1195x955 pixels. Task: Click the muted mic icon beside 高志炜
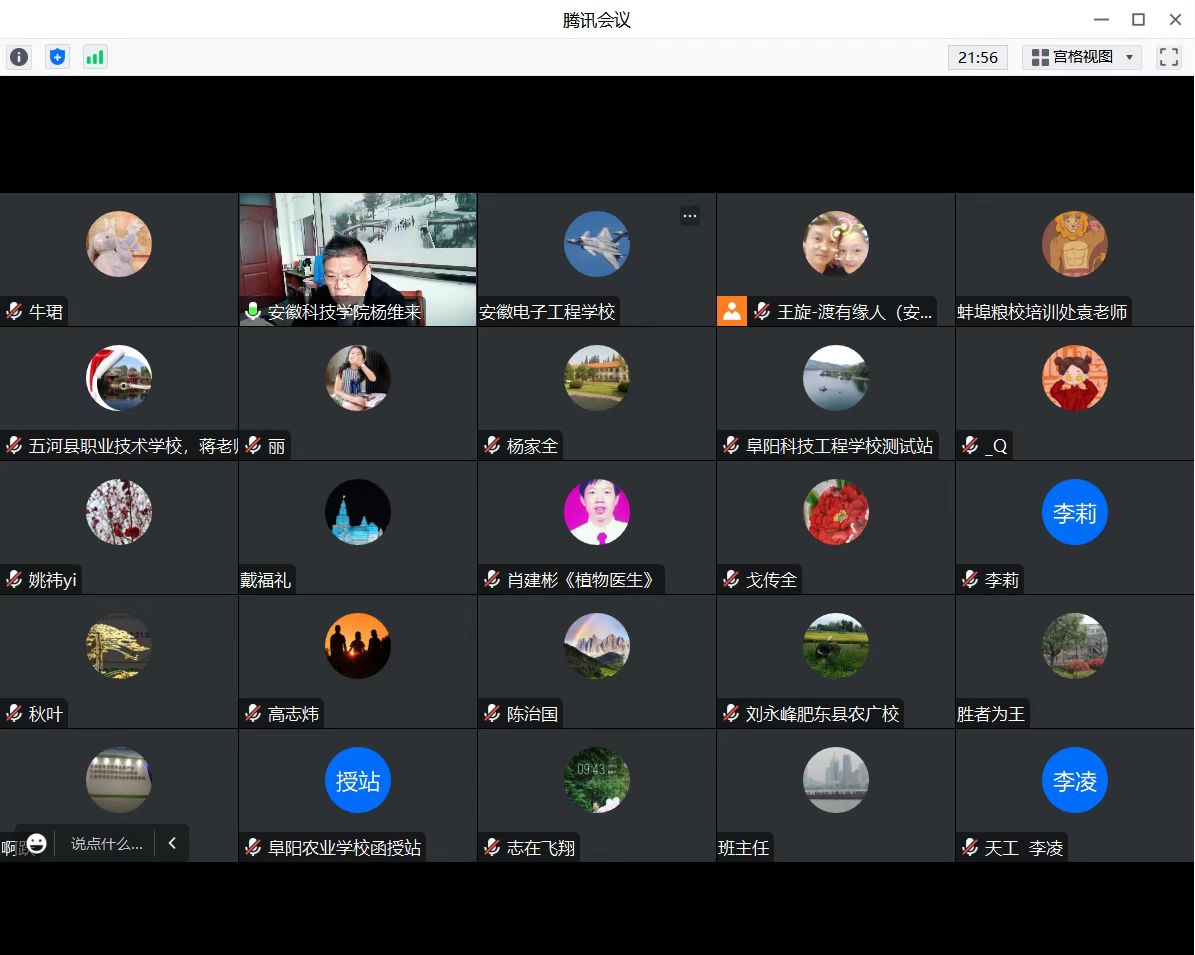253,714
